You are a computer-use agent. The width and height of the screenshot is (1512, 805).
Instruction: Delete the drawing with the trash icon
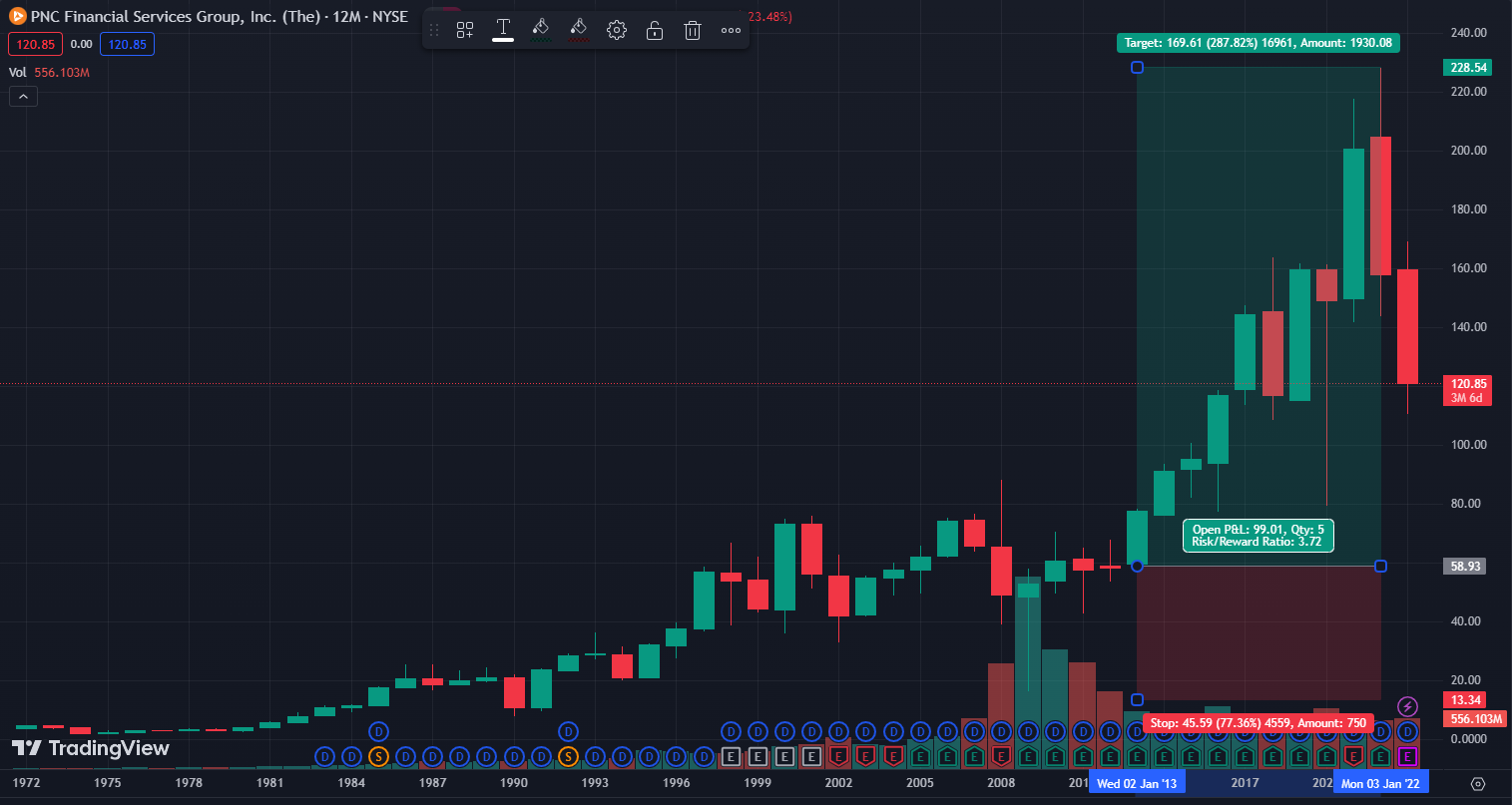693,30
